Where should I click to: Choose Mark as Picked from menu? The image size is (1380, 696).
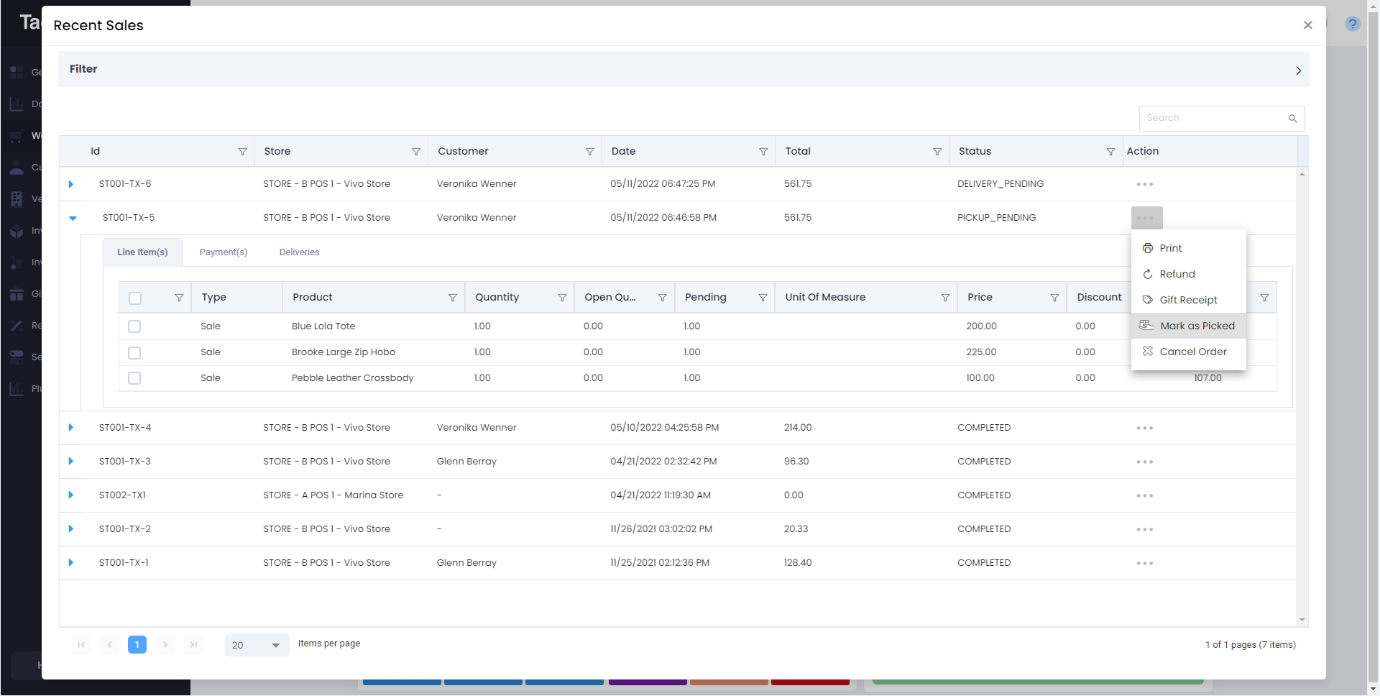click(x=1196, y=326)
